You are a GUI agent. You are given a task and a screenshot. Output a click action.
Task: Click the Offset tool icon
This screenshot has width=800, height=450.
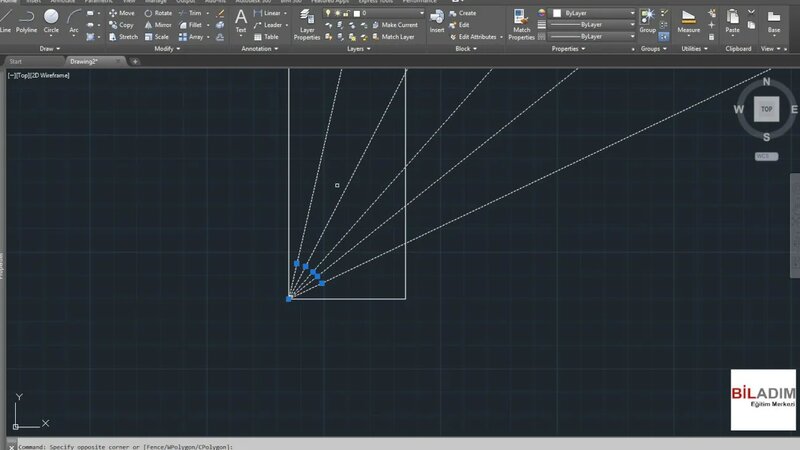(x=220, y=37)
